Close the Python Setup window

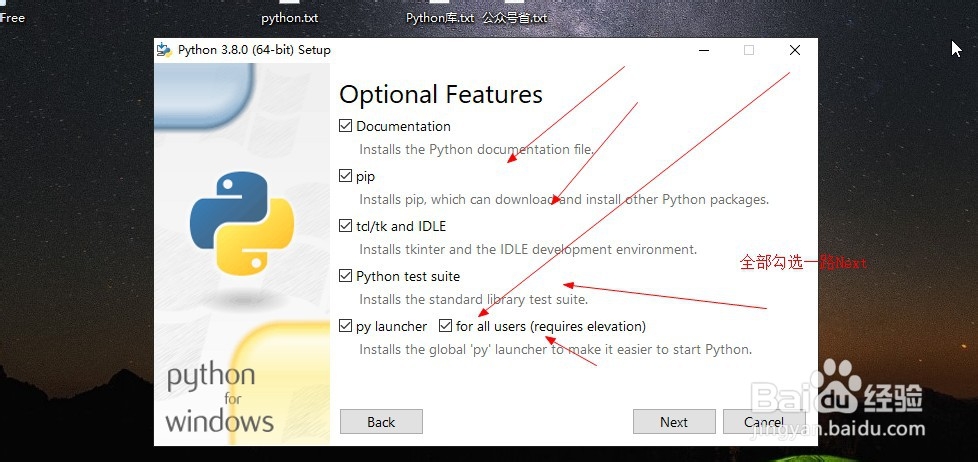pyautogui.click(x=795, y=50)
